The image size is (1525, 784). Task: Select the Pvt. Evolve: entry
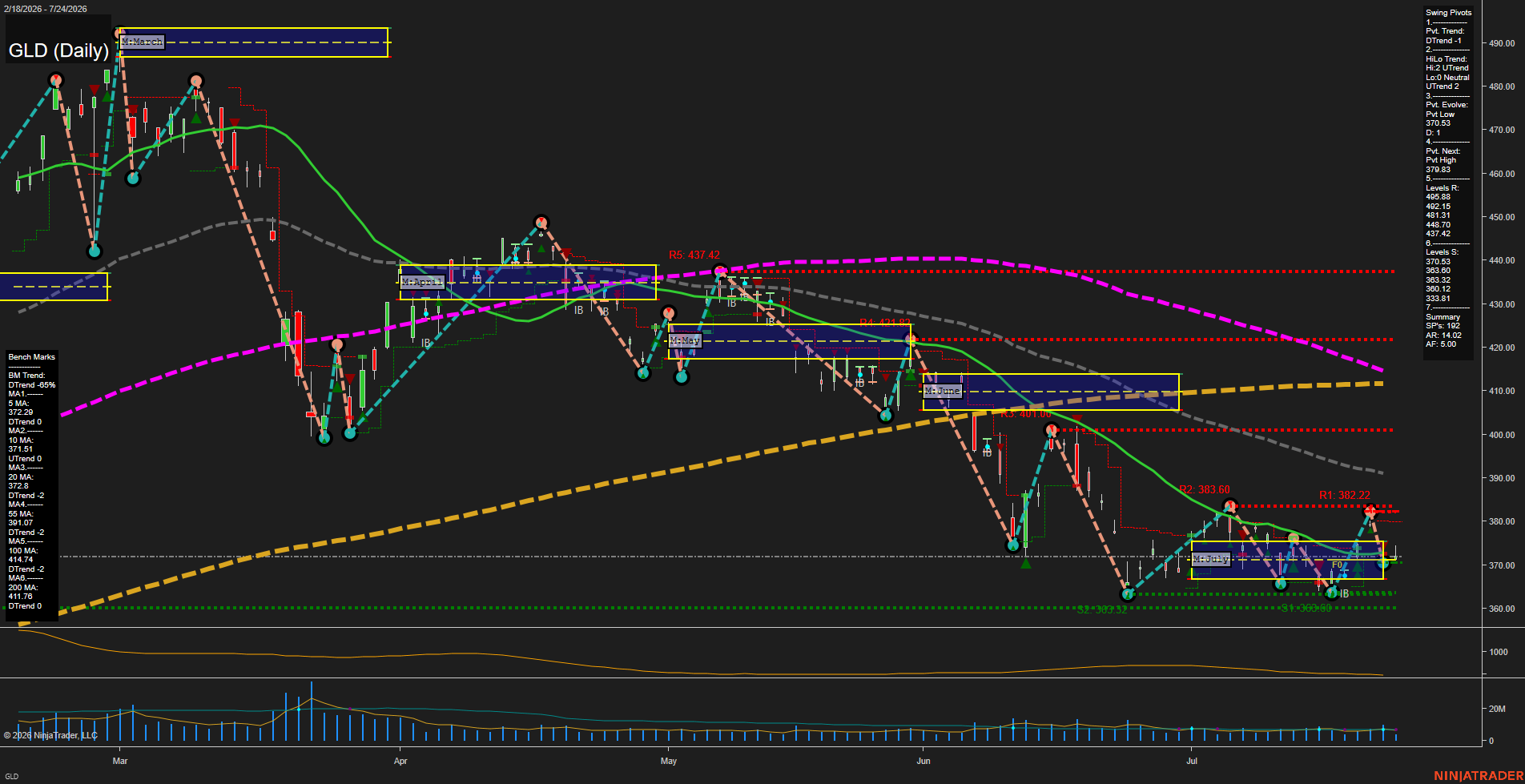pos(1447,105)
